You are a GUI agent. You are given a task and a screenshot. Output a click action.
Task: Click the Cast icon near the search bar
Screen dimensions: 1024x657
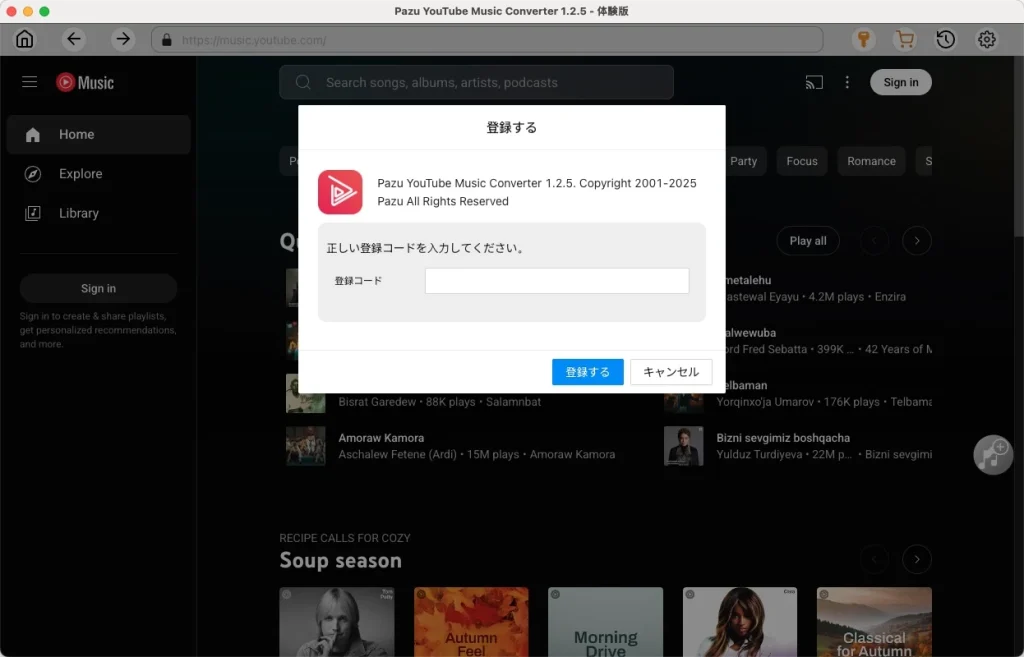[814, 82]
